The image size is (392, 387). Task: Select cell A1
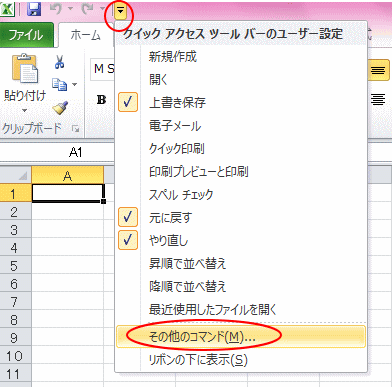(68, 193)
